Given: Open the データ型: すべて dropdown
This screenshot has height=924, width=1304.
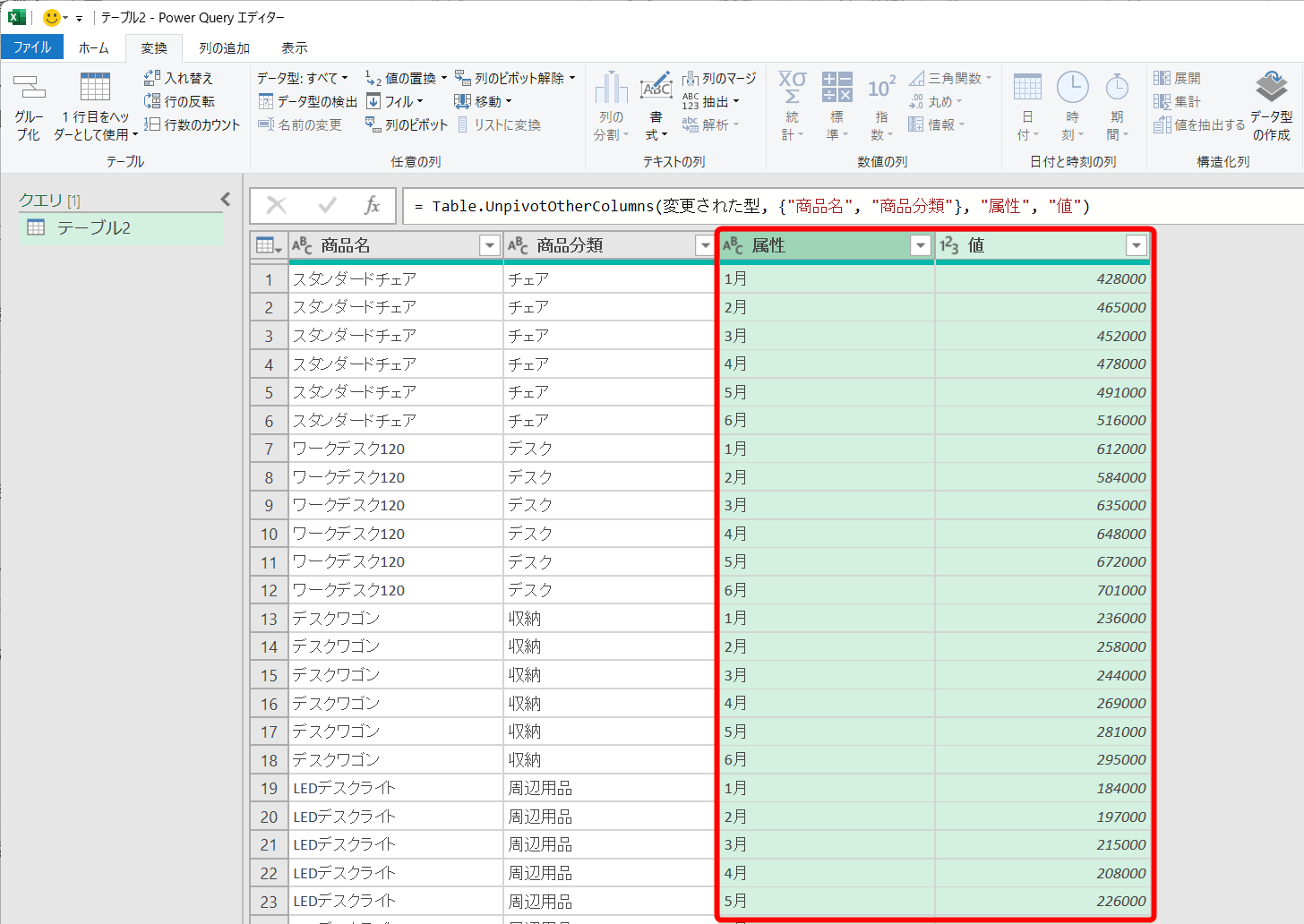Looking at the screenshot, I should pyautogui.click(x=303, y=78).
